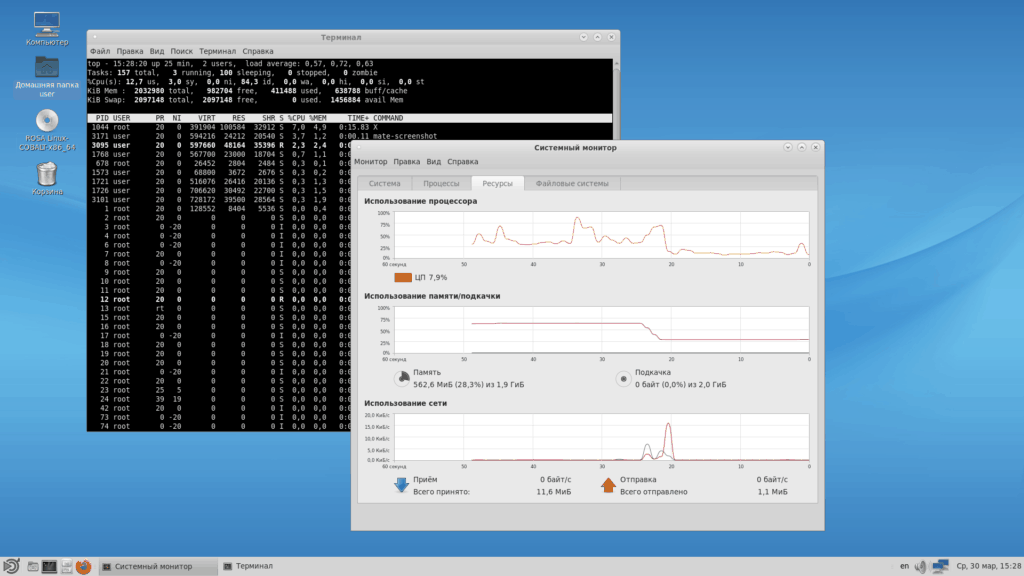Open the Домашняя папка user folder

pos(47,67)
